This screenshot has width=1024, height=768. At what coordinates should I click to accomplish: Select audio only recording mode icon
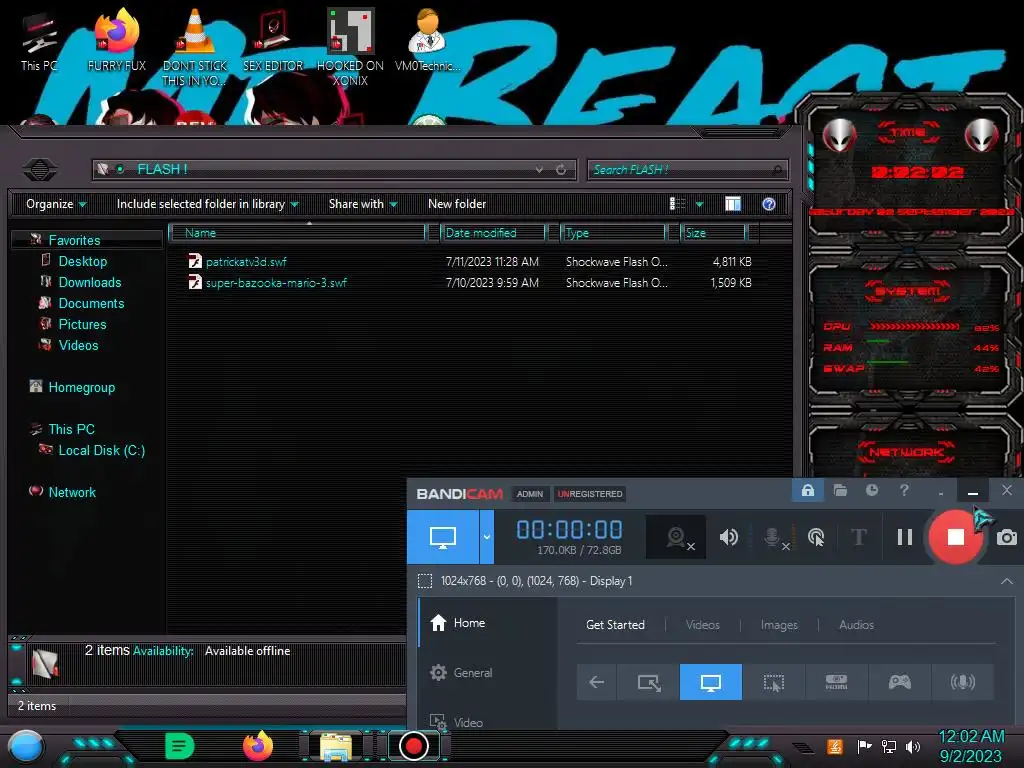963,682
